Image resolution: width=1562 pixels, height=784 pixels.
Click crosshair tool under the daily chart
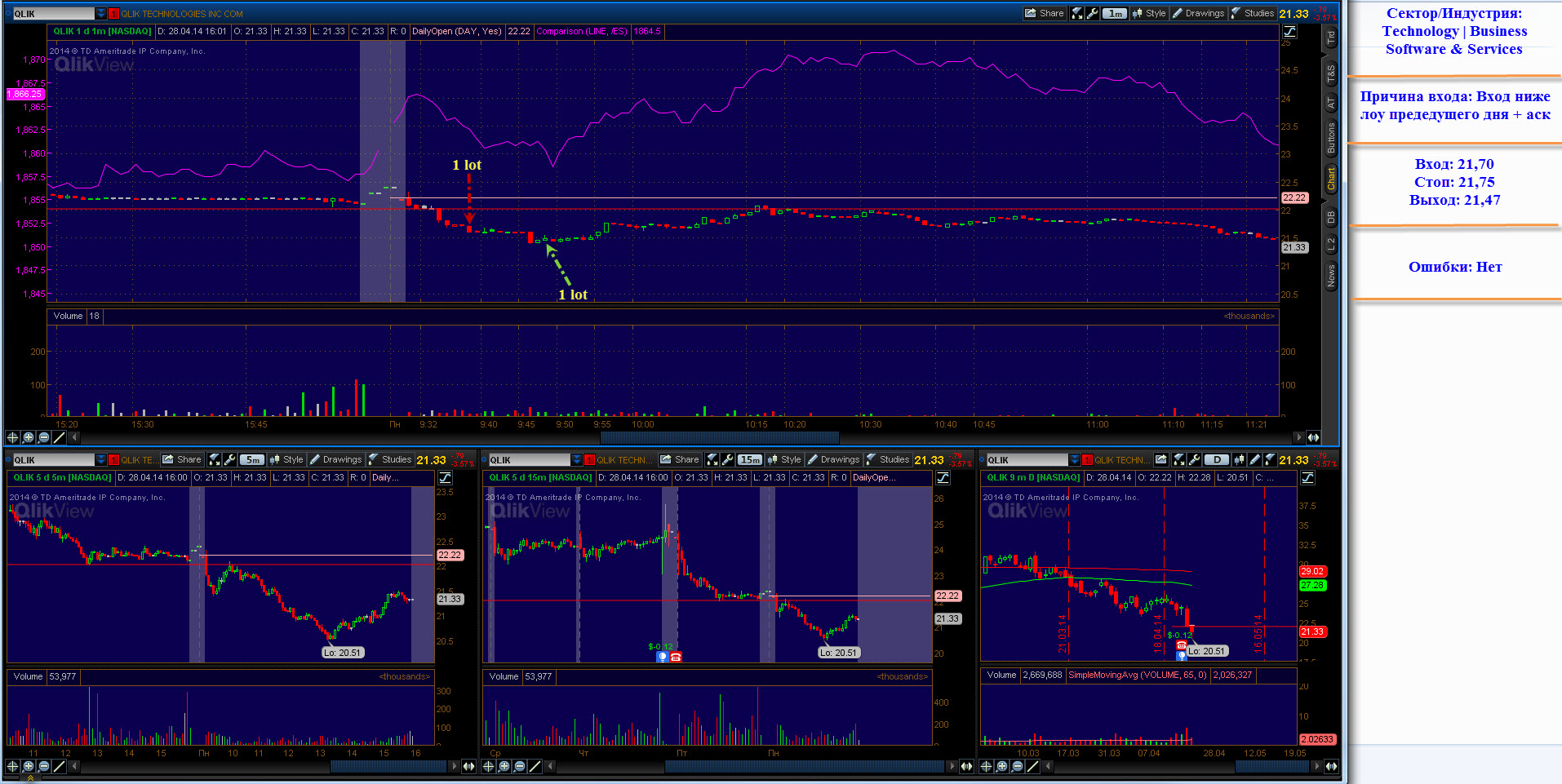[986, 766]
